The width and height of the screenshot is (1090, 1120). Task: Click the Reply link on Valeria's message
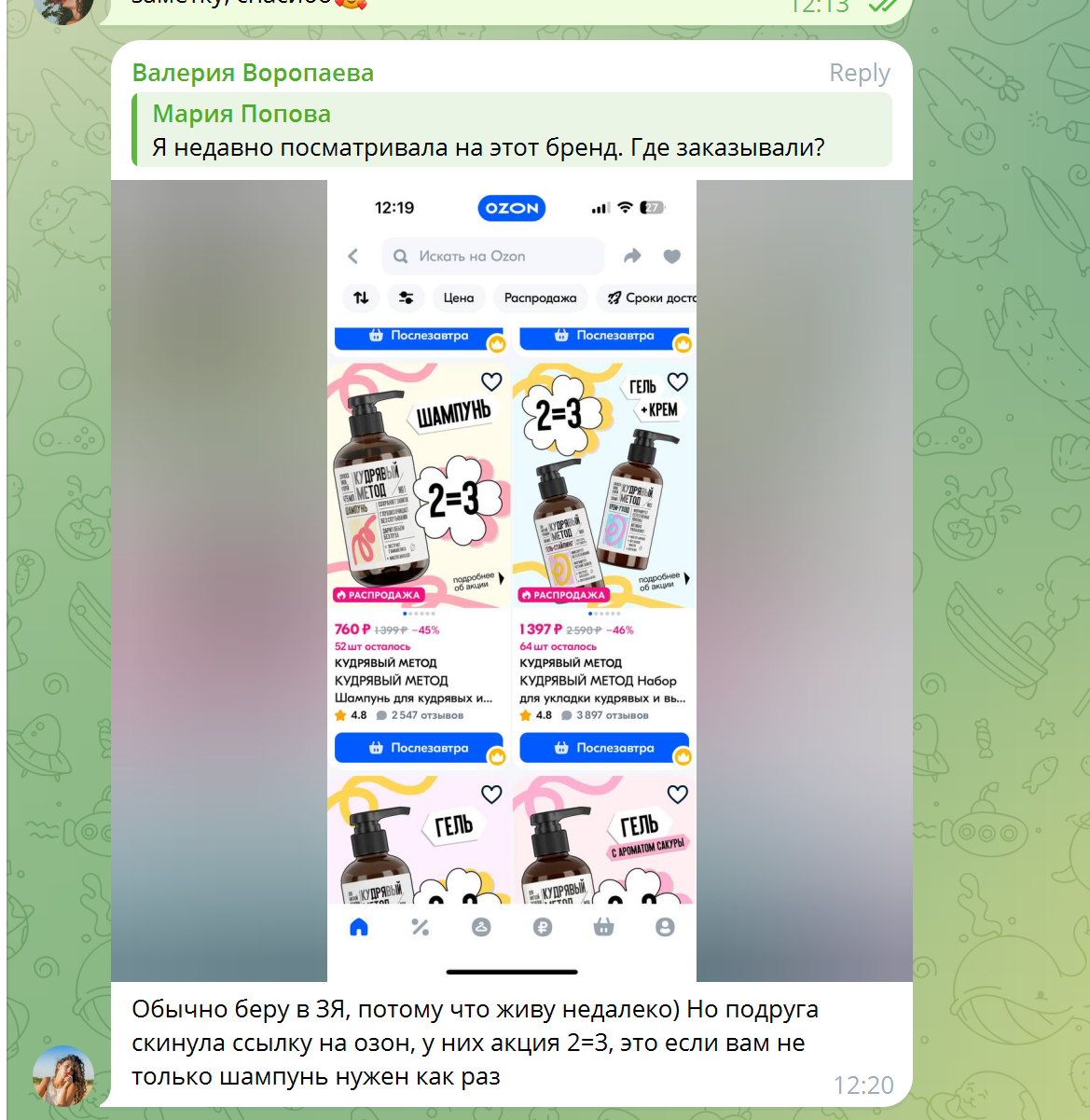[860, 74]
